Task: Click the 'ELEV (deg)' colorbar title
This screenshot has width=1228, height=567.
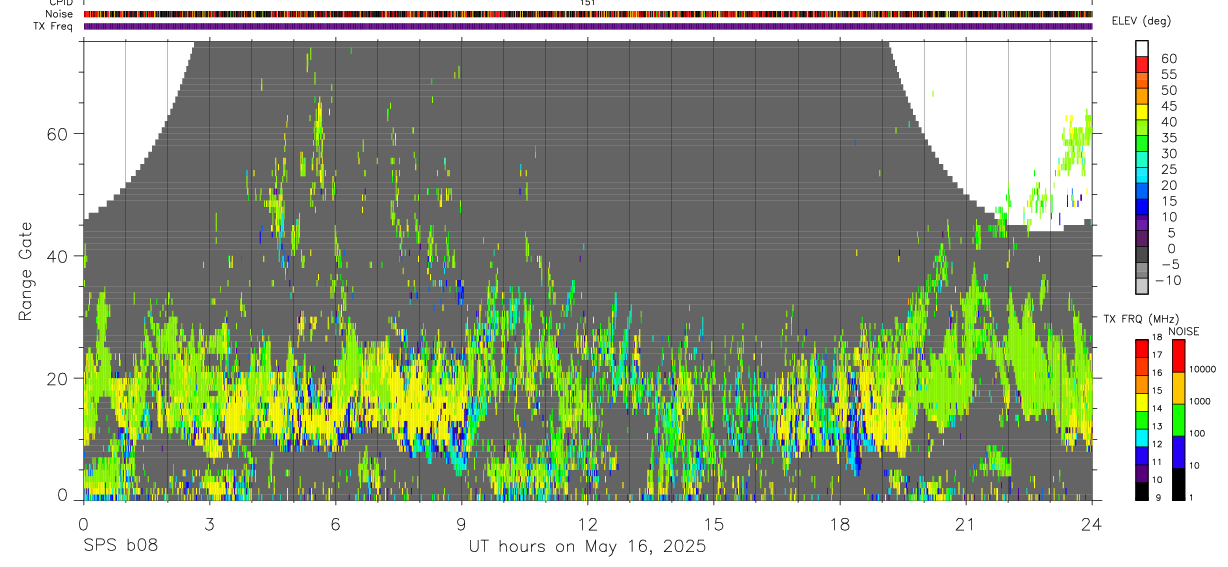Action: [1141, 21]
